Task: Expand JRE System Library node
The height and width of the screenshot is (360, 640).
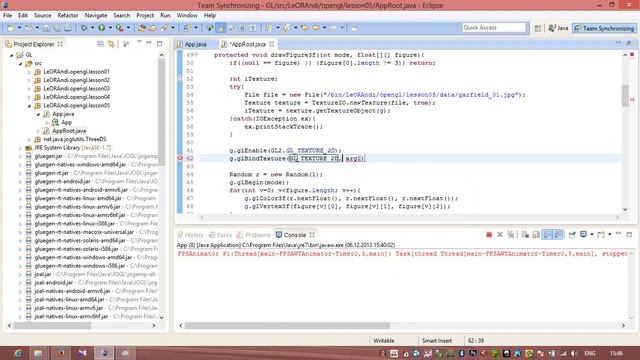Action: pyautogui.click(x=20, y=148)
